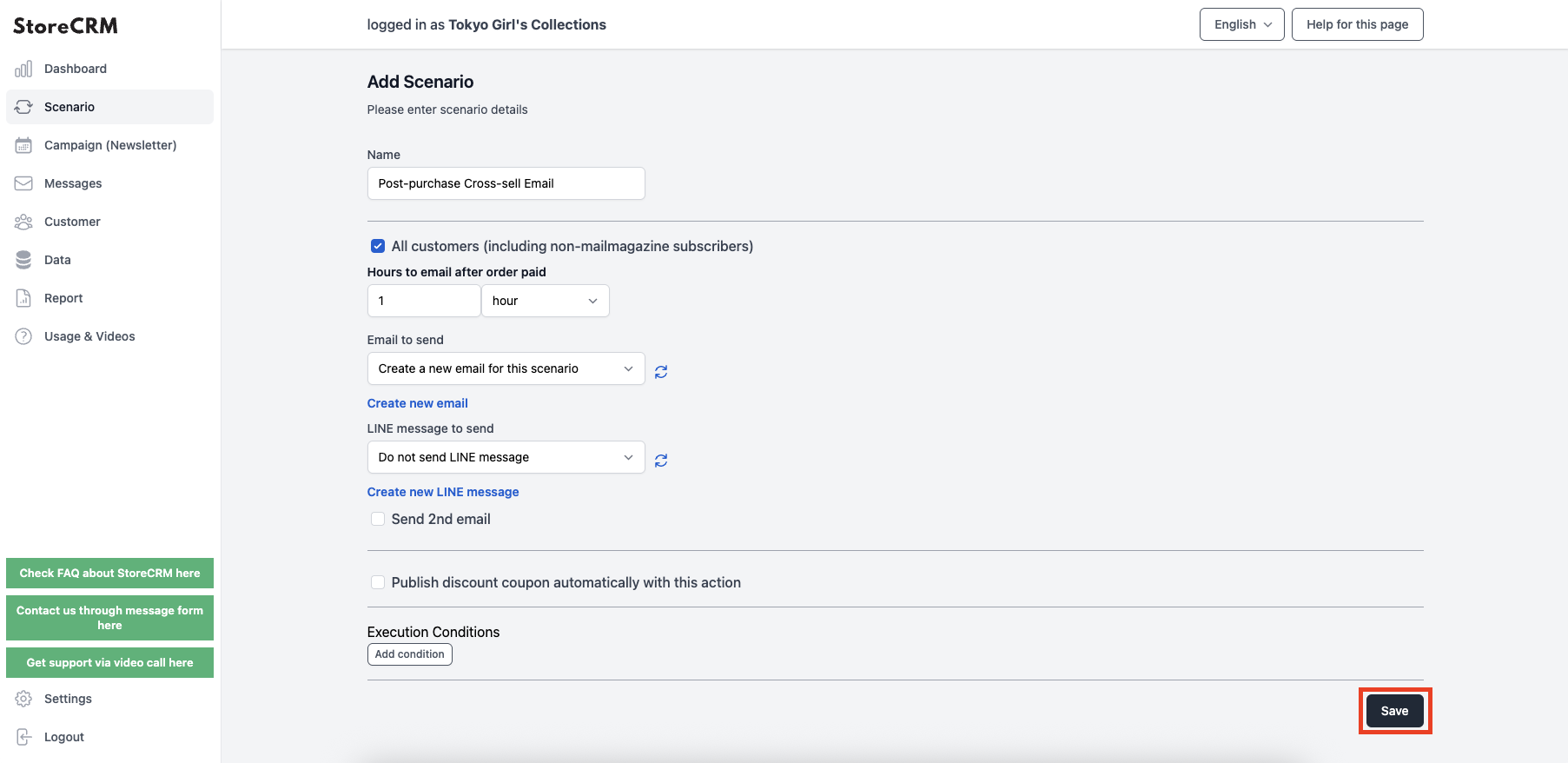
Task: Click the Customer people icon
Action: click(23, 222)
